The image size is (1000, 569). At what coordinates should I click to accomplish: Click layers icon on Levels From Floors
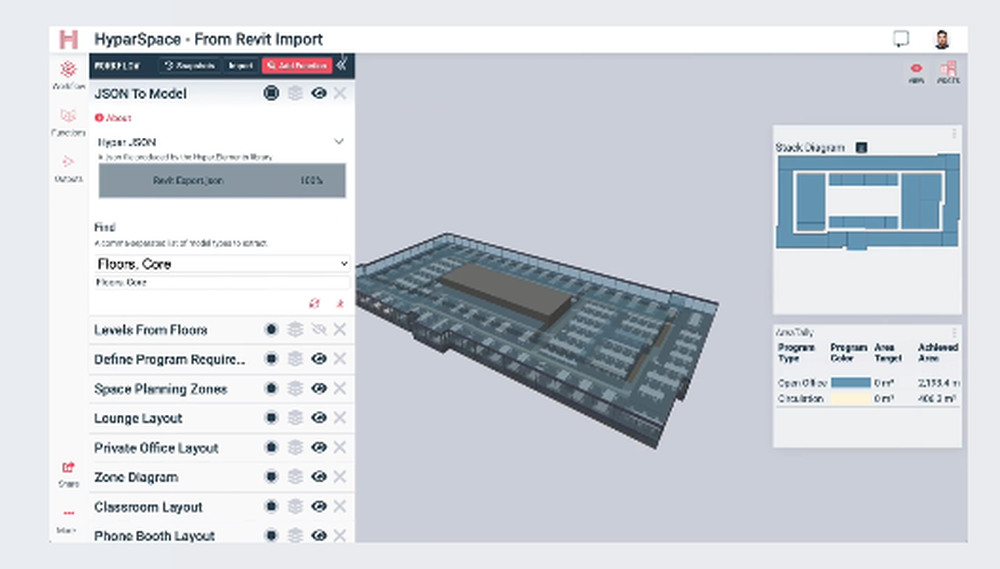tap(295, 329)
